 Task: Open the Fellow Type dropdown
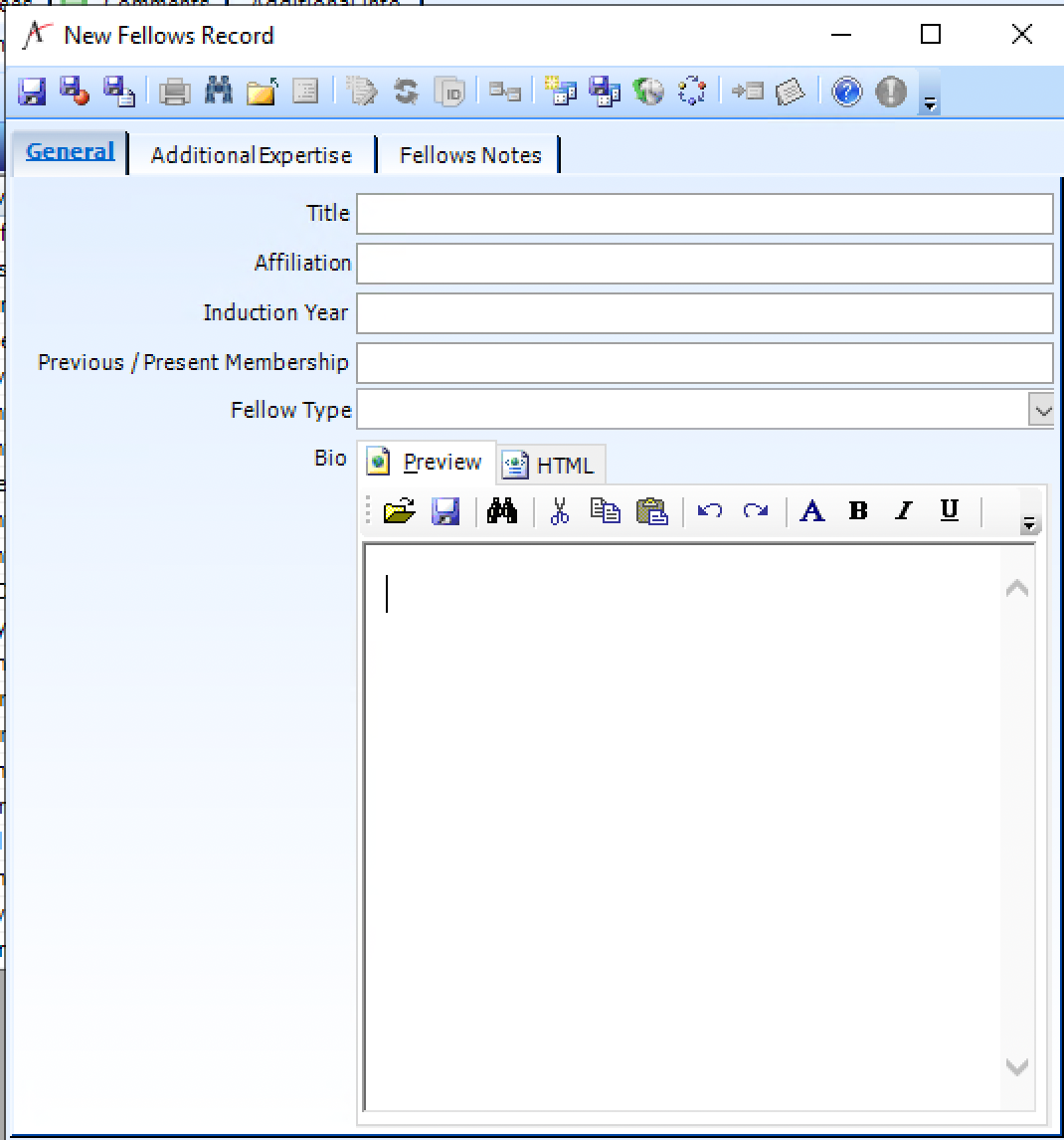(x=1041, y=410)
